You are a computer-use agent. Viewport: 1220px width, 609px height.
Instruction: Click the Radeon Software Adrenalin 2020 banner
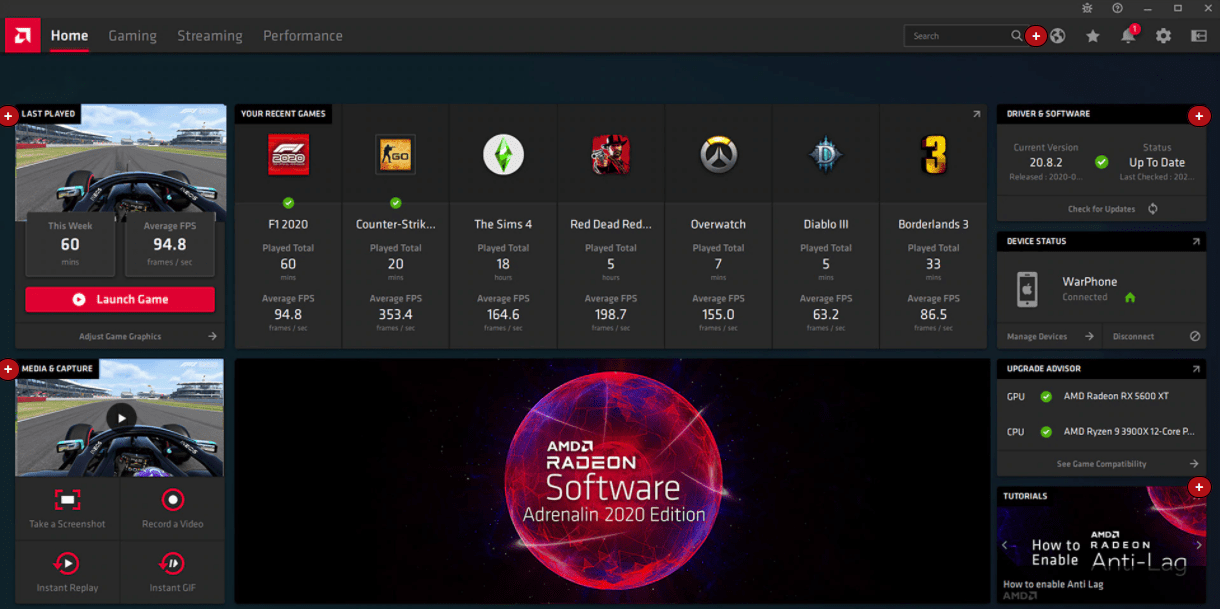pyautogui.click(x=612, y=481)
